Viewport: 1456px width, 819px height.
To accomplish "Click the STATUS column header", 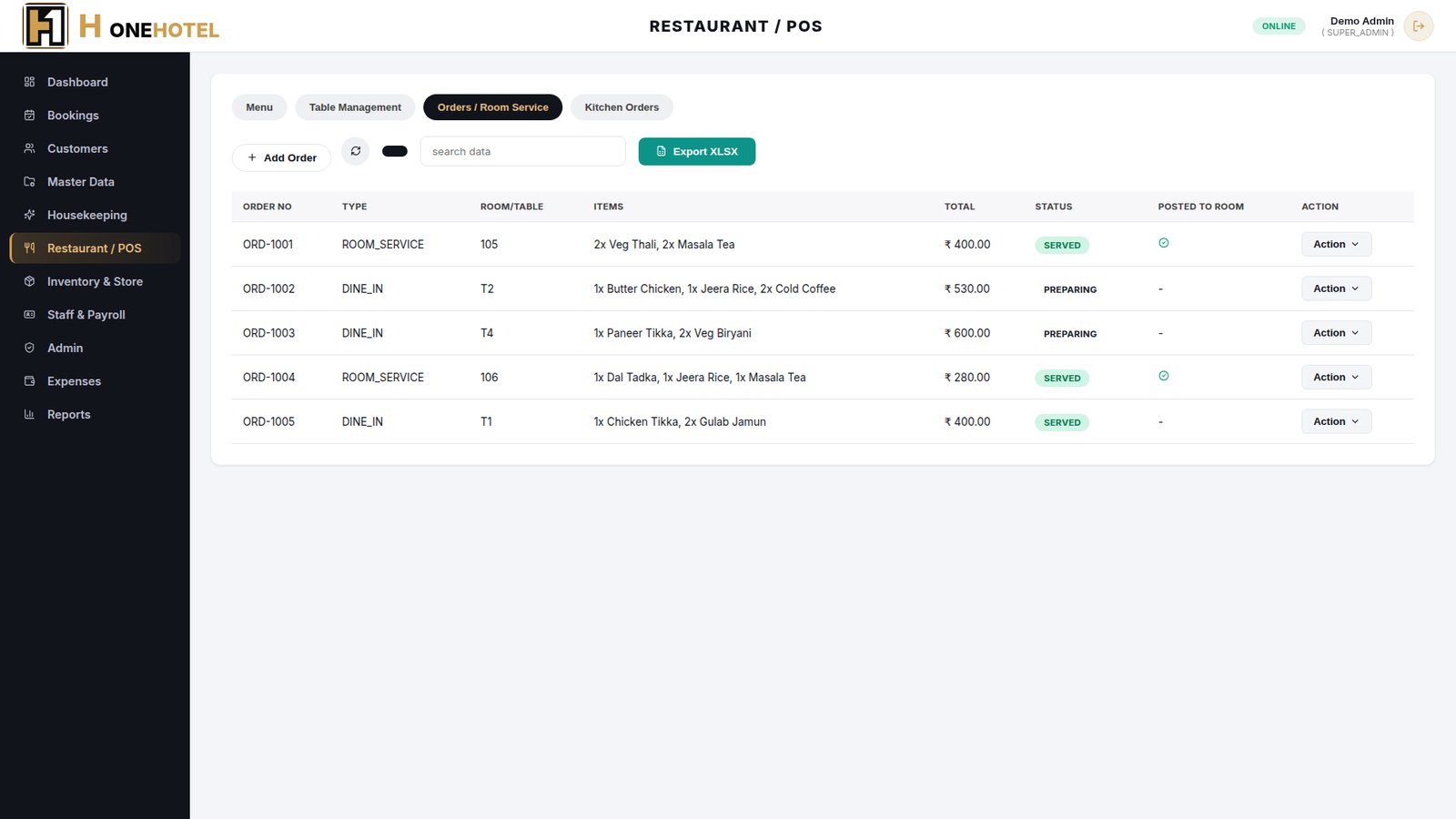I will point(1053,207).
